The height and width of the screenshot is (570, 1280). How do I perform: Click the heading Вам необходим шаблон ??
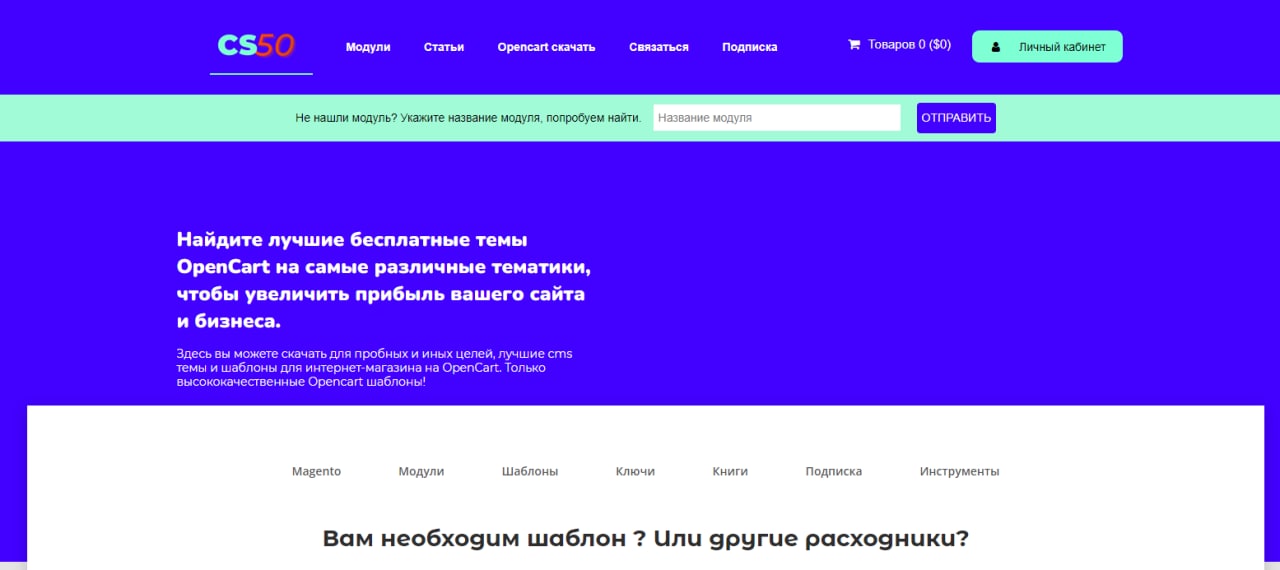tap(645, 538)
